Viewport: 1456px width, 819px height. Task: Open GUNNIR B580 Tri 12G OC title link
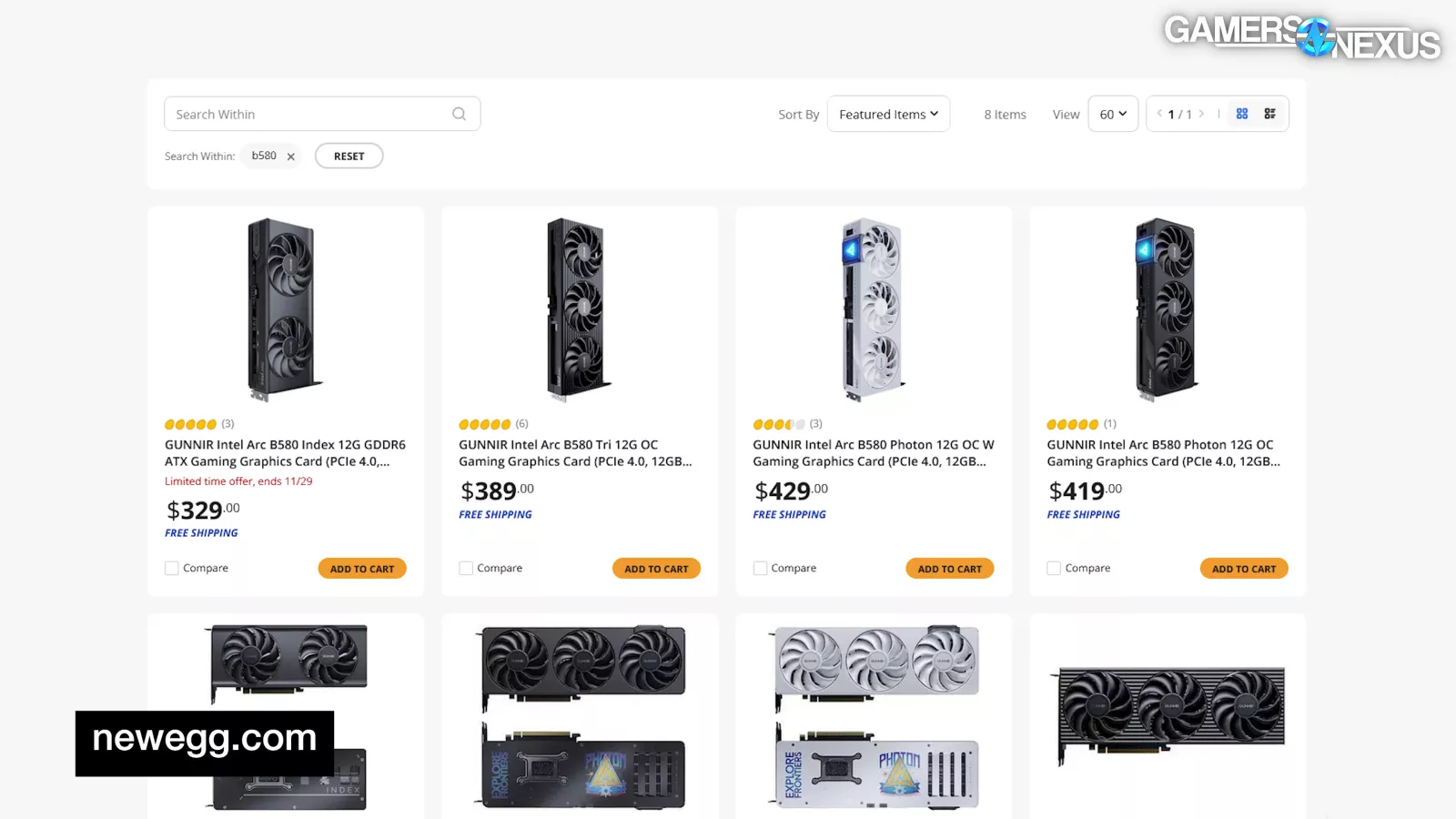(575, 453)
